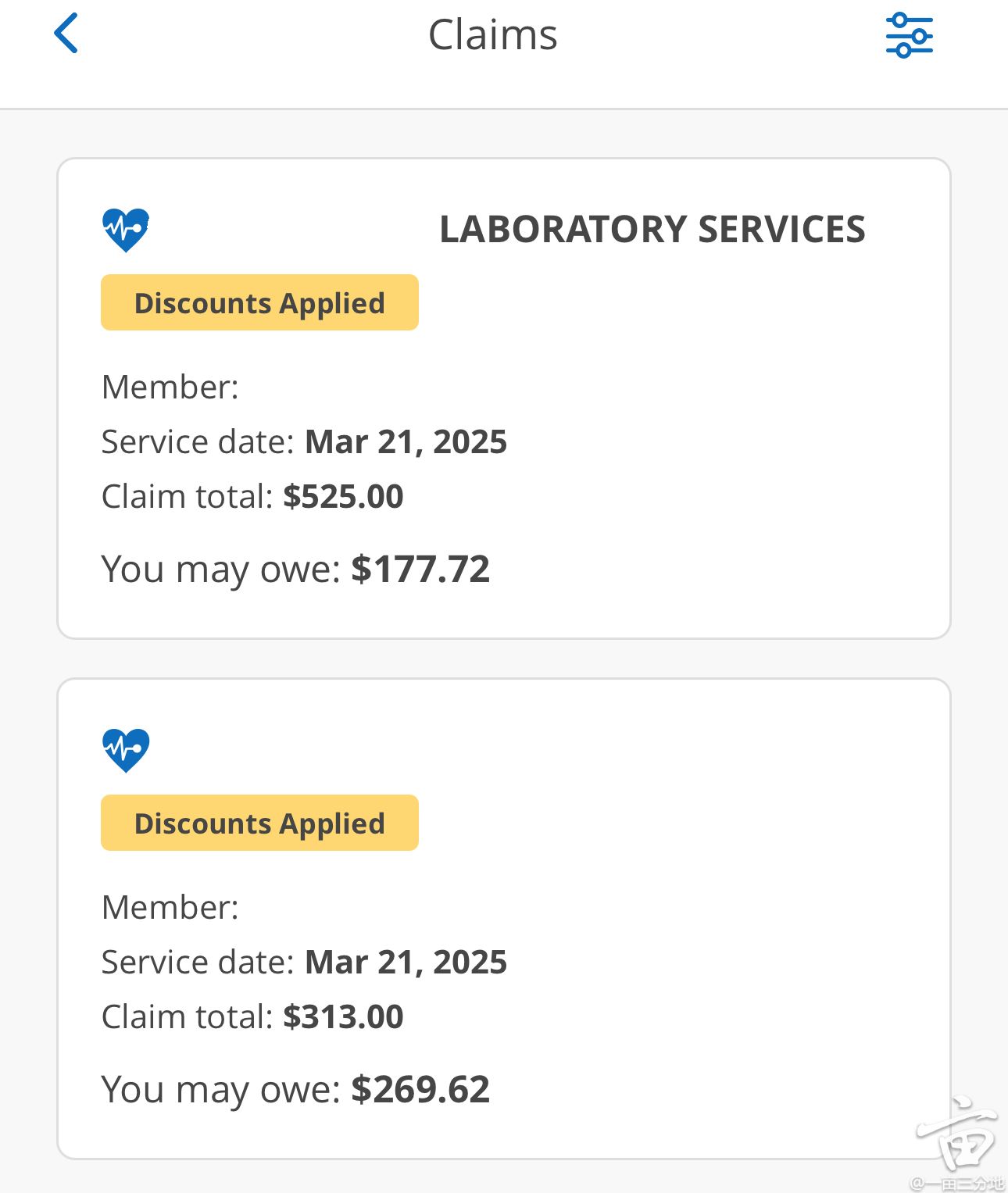This screenshot has width=1008, height=1193.
Task: Tap Claim total $525.00 line
Action: (x=252, y=496)
